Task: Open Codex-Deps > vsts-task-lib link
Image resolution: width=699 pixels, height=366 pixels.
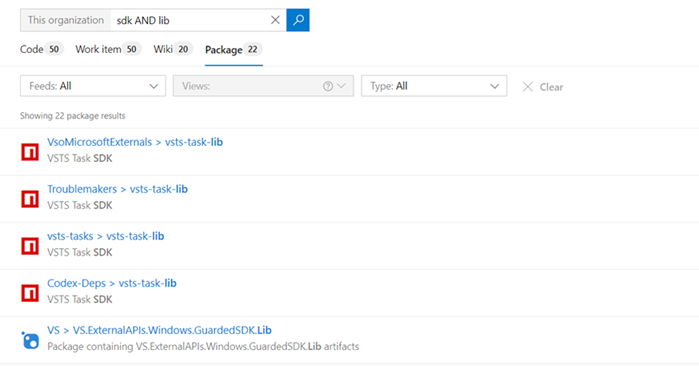Action: click(112, 283)
